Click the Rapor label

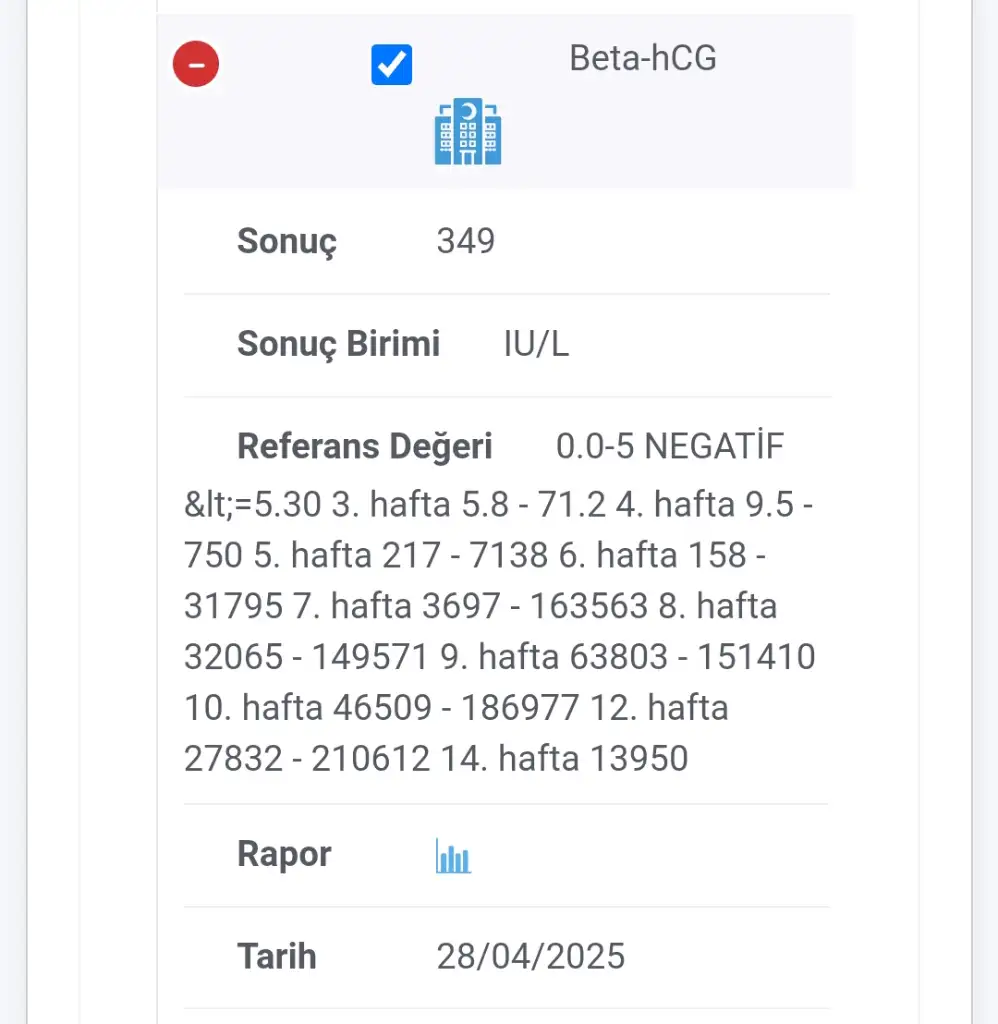pyautogui.click(x=284, y=855)
